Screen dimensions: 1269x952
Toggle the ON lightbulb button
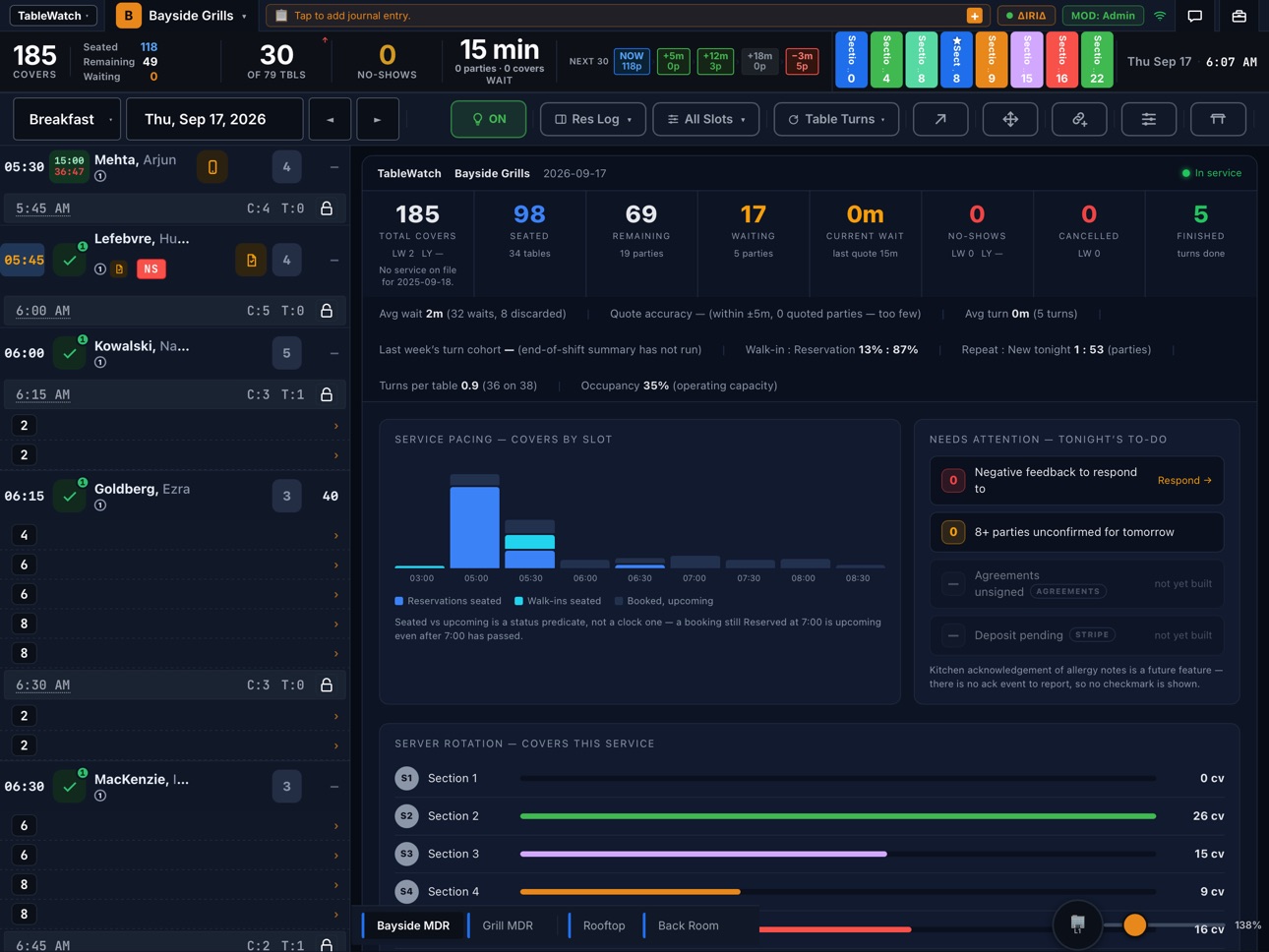489,119
